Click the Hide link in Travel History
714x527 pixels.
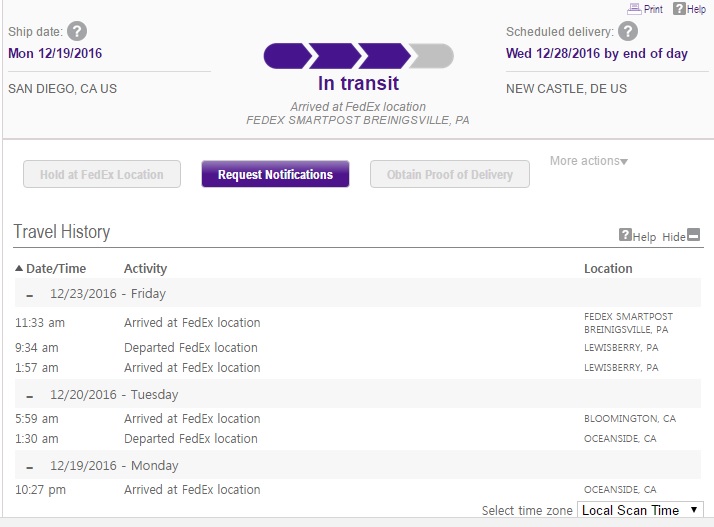(x=673, y=237)
